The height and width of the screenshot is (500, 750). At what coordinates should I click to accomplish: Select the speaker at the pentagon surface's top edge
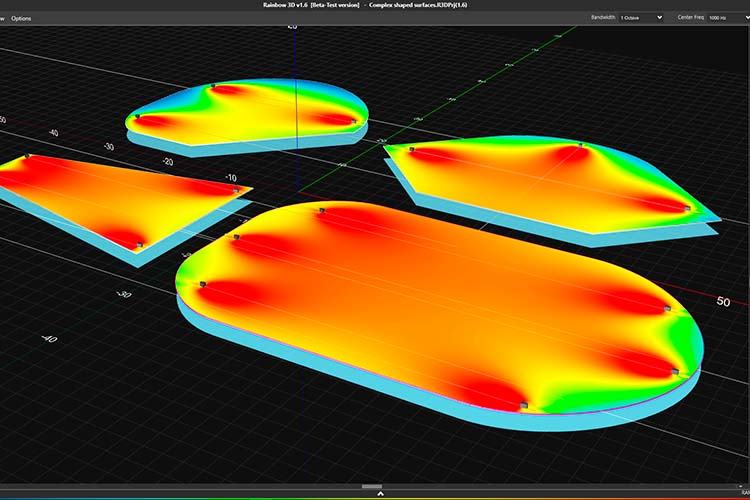581,145
